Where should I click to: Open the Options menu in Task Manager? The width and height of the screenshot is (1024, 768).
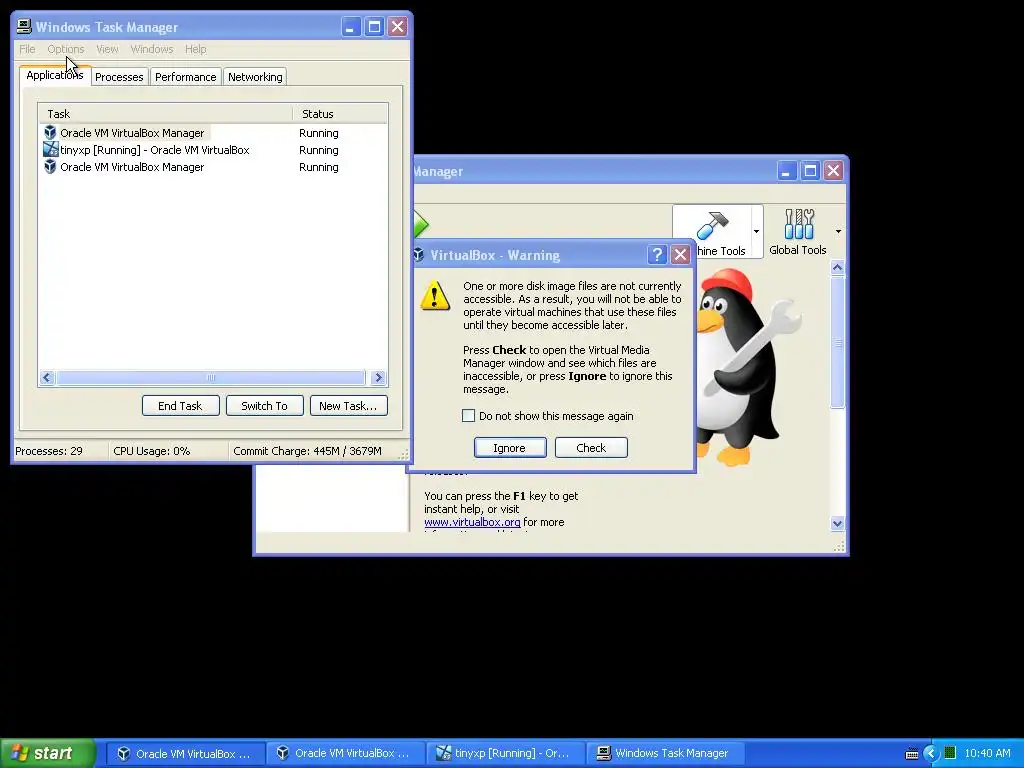pos(65,49)
